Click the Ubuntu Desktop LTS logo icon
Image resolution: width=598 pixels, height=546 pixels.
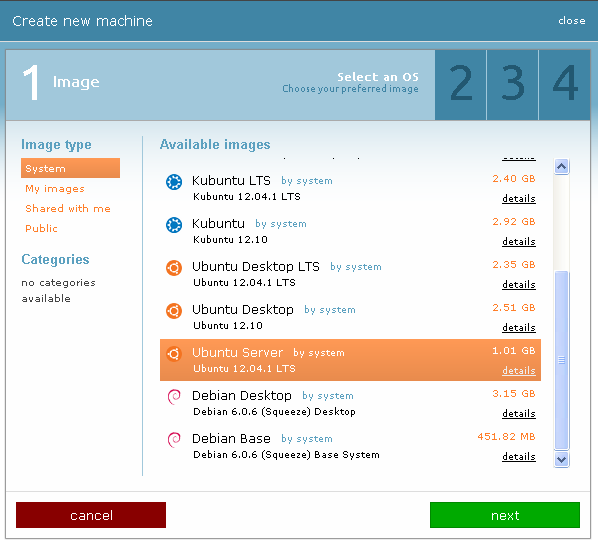(x=174, y=268)
